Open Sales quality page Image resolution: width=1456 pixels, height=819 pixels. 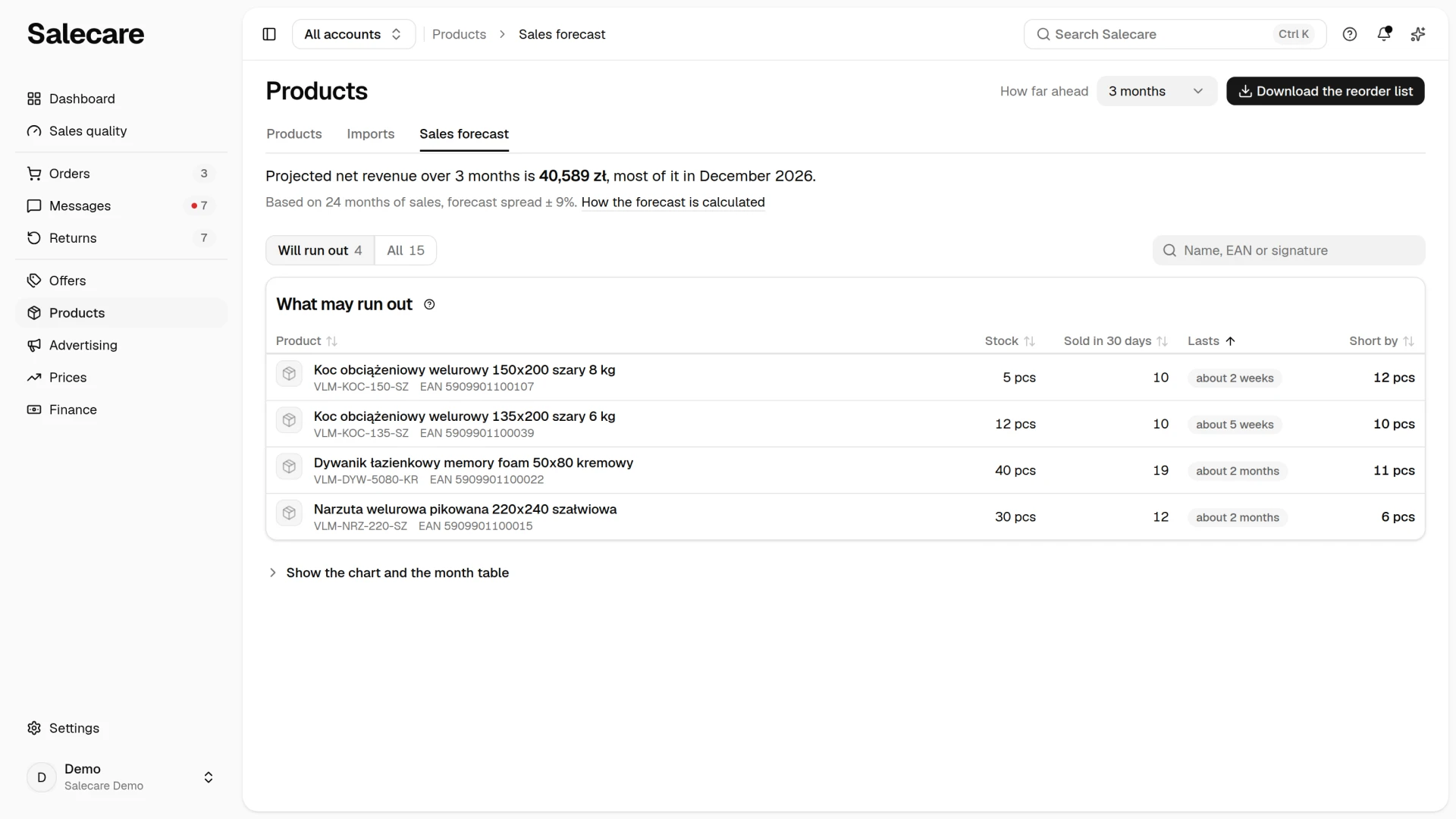tap(121, 131)
